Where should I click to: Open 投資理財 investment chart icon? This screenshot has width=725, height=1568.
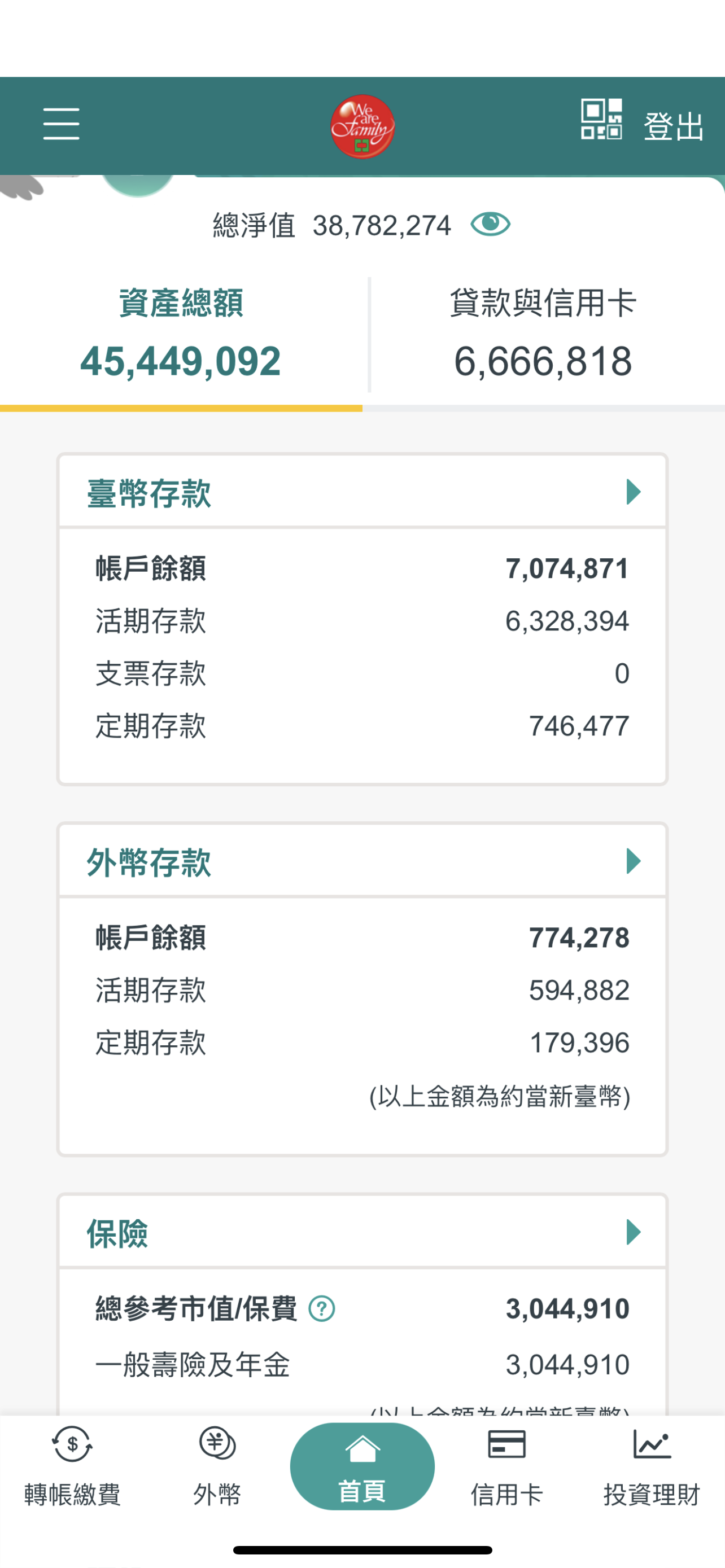coord(652,1444)
